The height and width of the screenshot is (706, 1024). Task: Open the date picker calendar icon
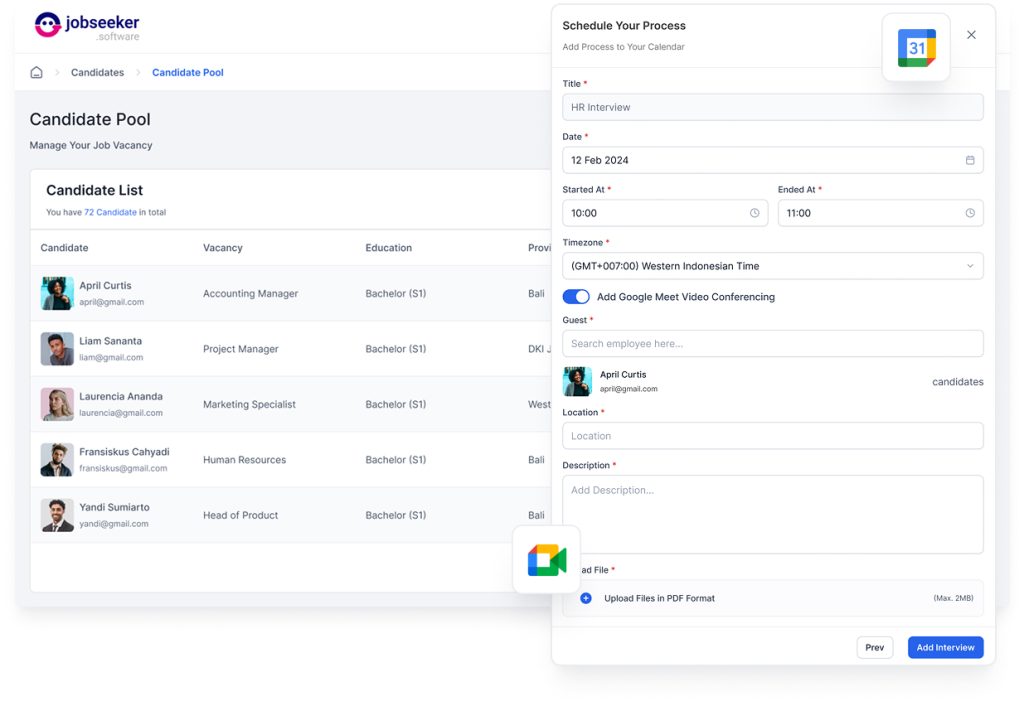pyautogui.click(x=970, y=160)
